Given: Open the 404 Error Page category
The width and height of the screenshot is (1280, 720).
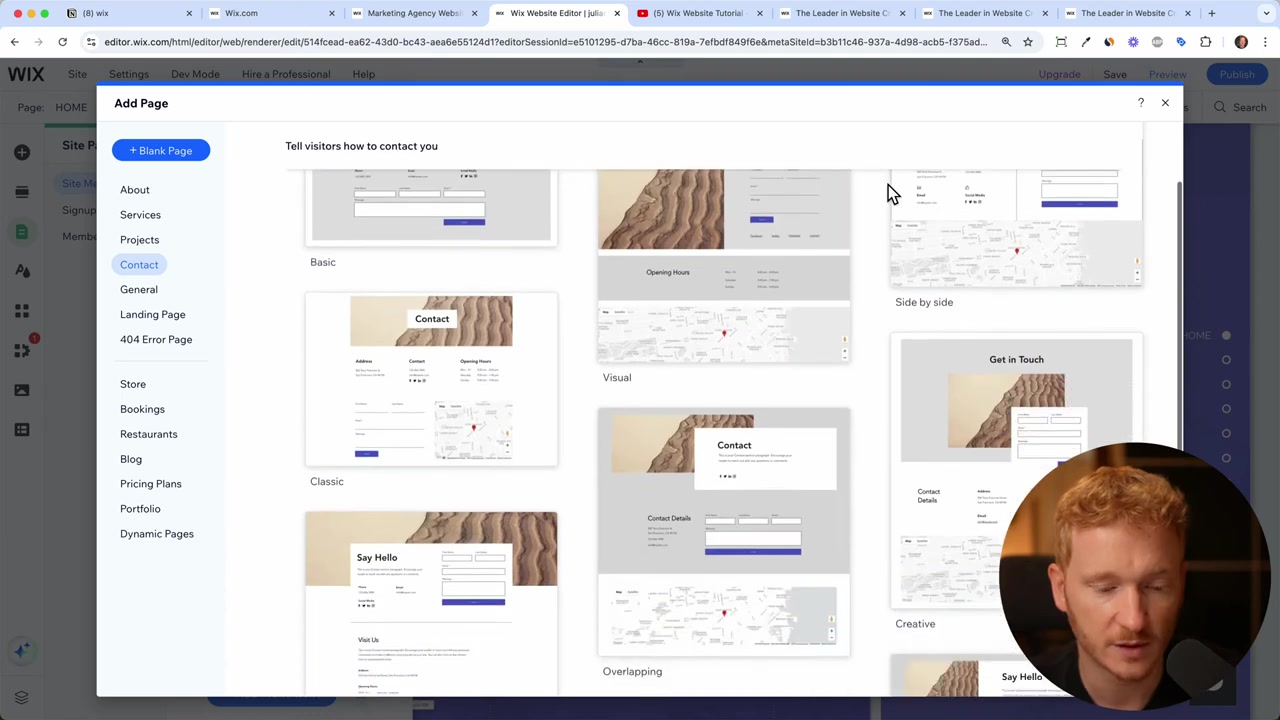Looking at the screenshot, I should (x=156, y=340).
